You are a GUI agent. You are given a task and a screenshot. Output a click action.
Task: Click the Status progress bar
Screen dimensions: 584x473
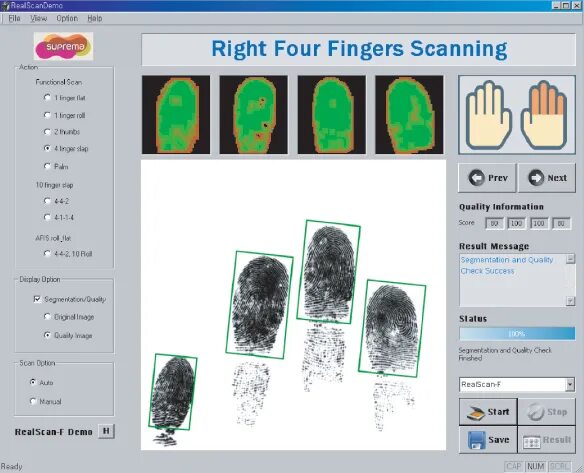pyautogui.click(x=517, y=334)
